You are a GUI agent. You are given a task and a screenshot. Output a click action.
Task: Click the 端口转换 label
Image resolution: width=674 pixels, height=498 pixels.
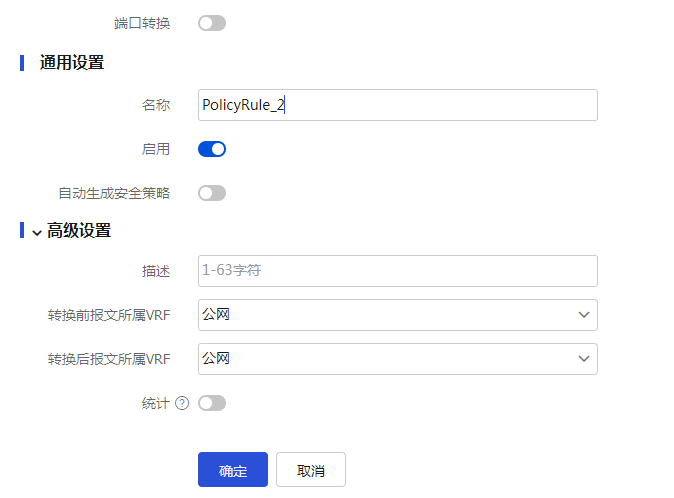point(142,23)
